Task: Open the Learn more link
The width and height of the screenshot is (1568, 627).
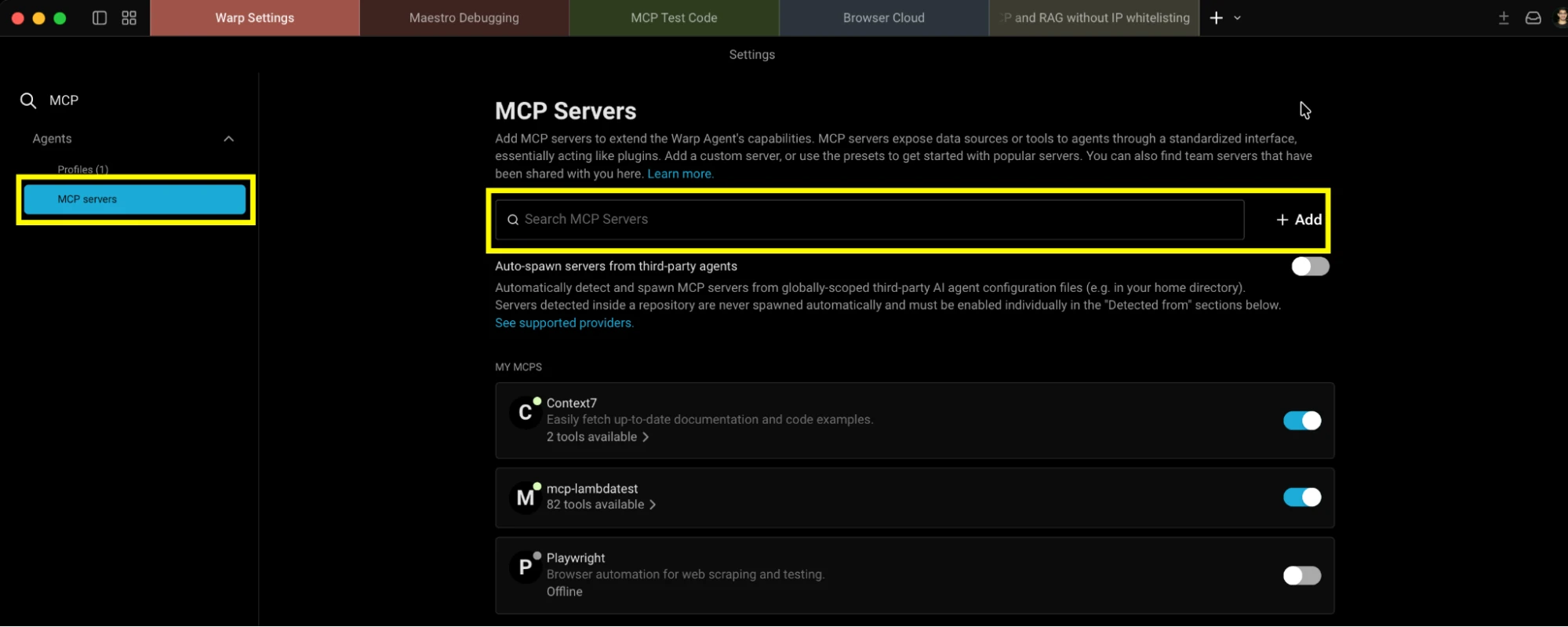Action: coord(679,174)
